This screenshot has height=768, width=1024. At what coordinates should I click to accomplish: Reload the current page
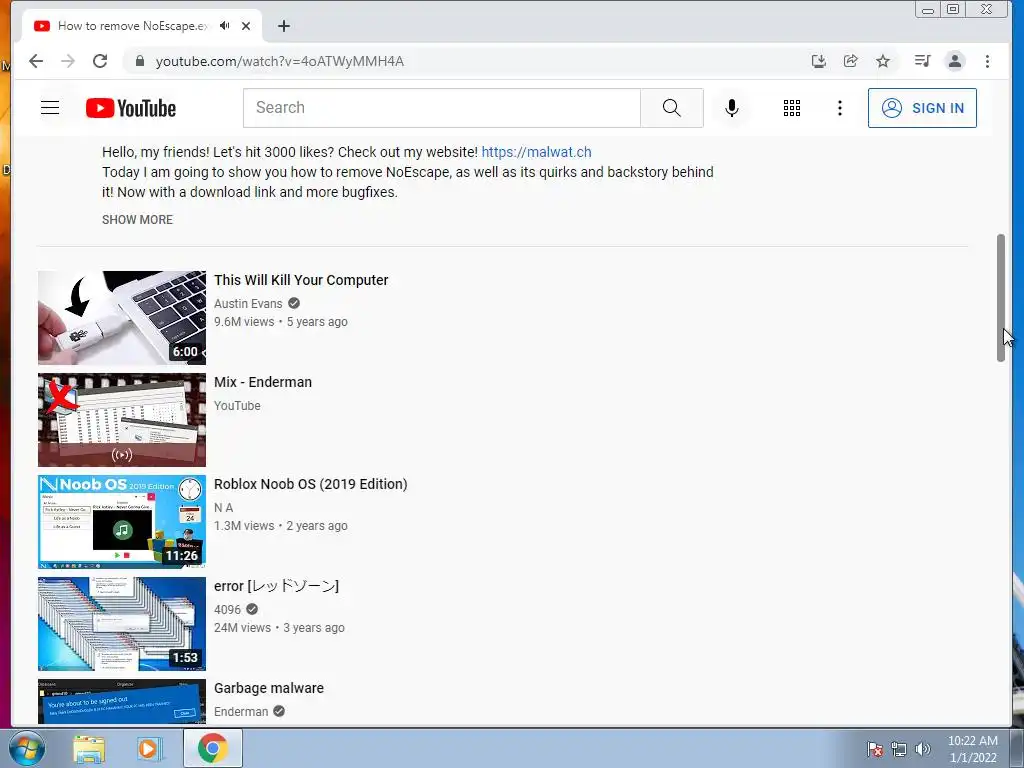click(100, 61)
